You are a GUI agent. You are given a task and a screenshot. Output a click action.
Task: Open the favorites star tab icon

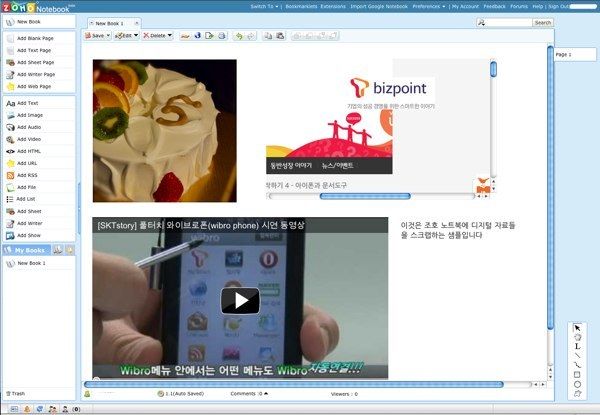pos(70,250)
